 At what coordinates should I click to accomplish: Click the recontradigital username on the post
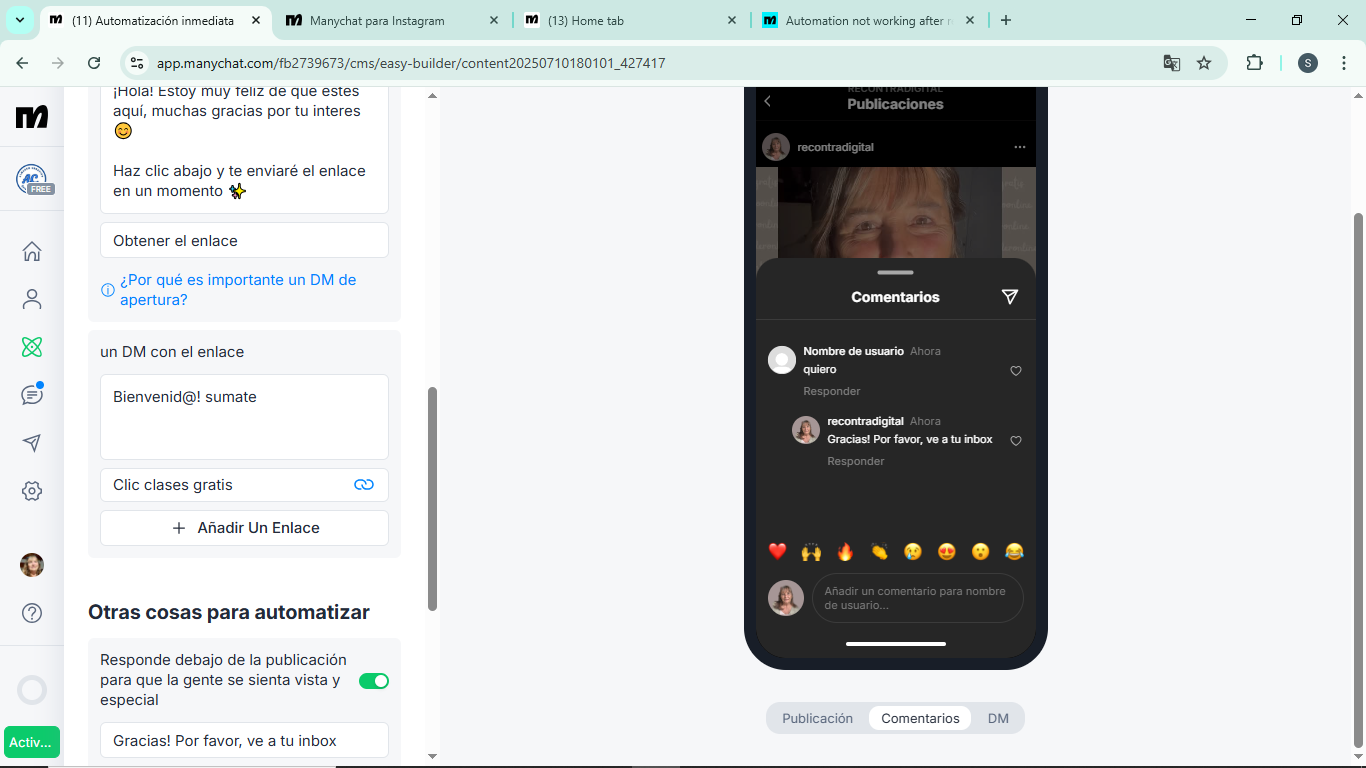click(x=835, y=147)
